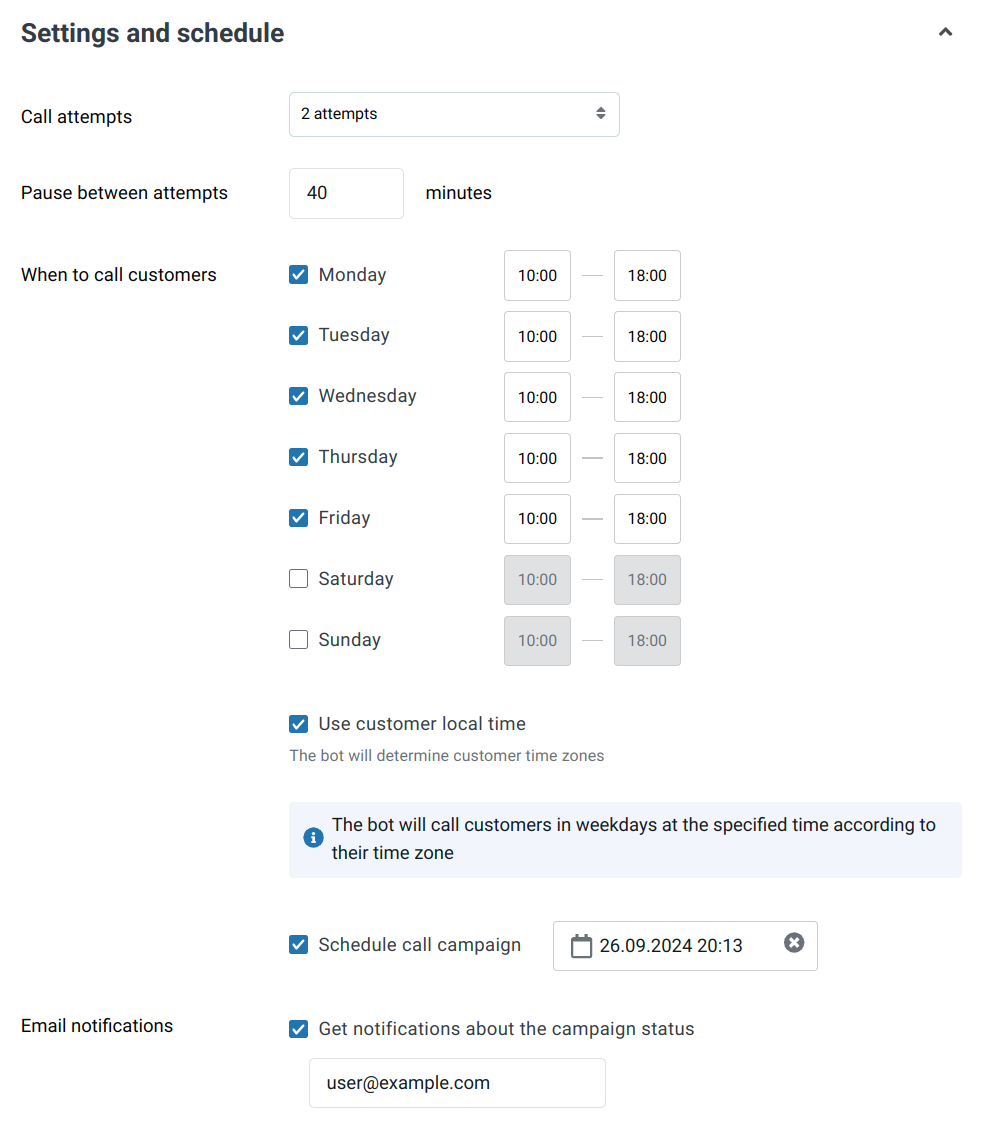This screenshot has width=986, height=1137.
Task: Clear the scheduled campaign date
Action: point(794,943)
